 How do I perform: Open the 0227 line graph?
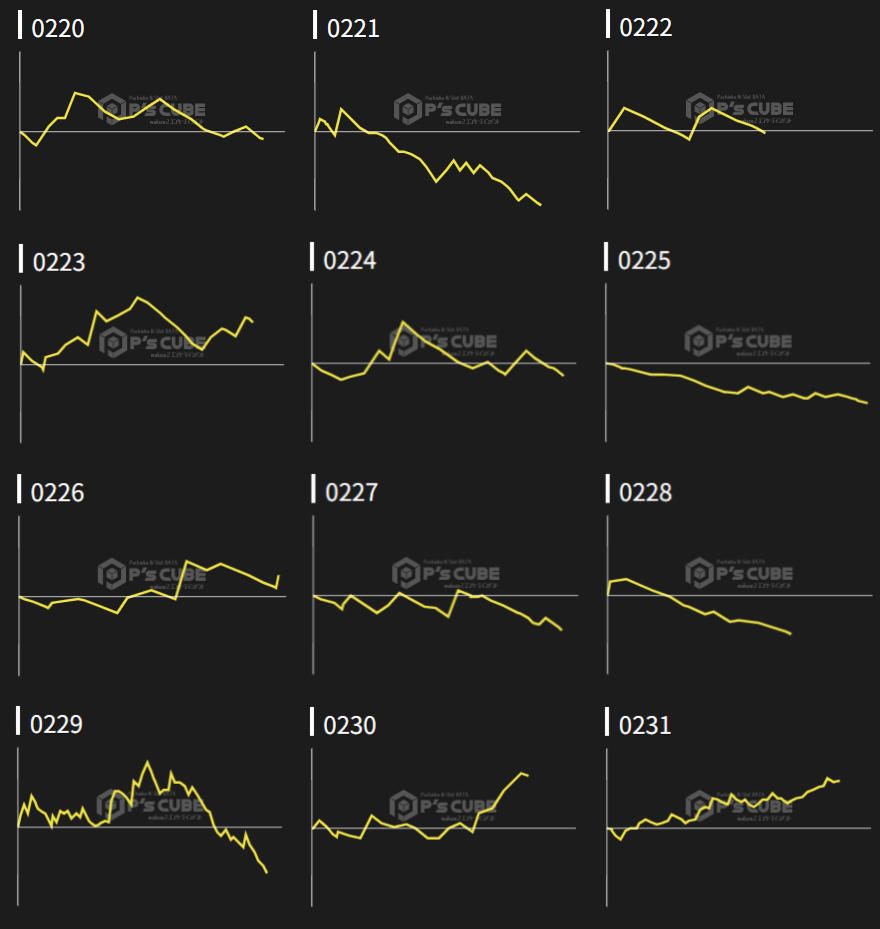coord(447,596)
